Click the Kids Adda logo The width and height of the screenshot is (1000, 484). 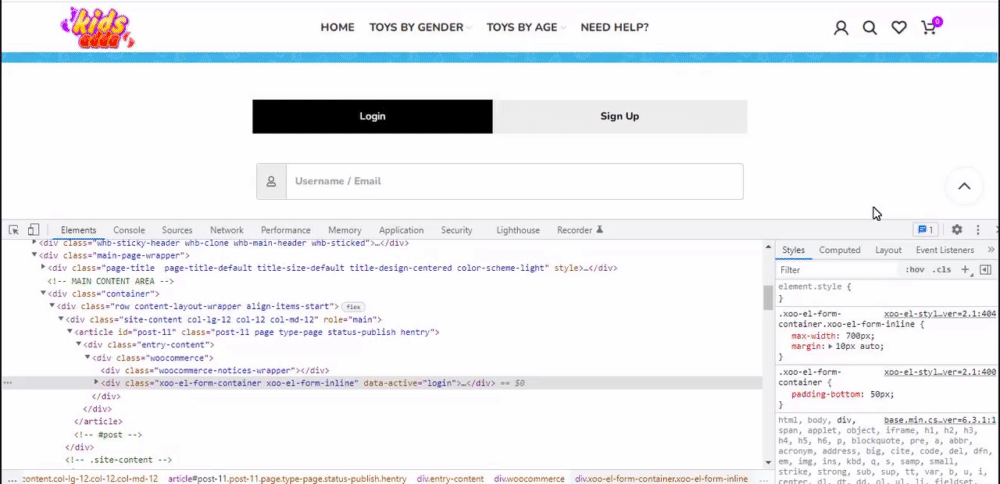(x=98, y=27)
